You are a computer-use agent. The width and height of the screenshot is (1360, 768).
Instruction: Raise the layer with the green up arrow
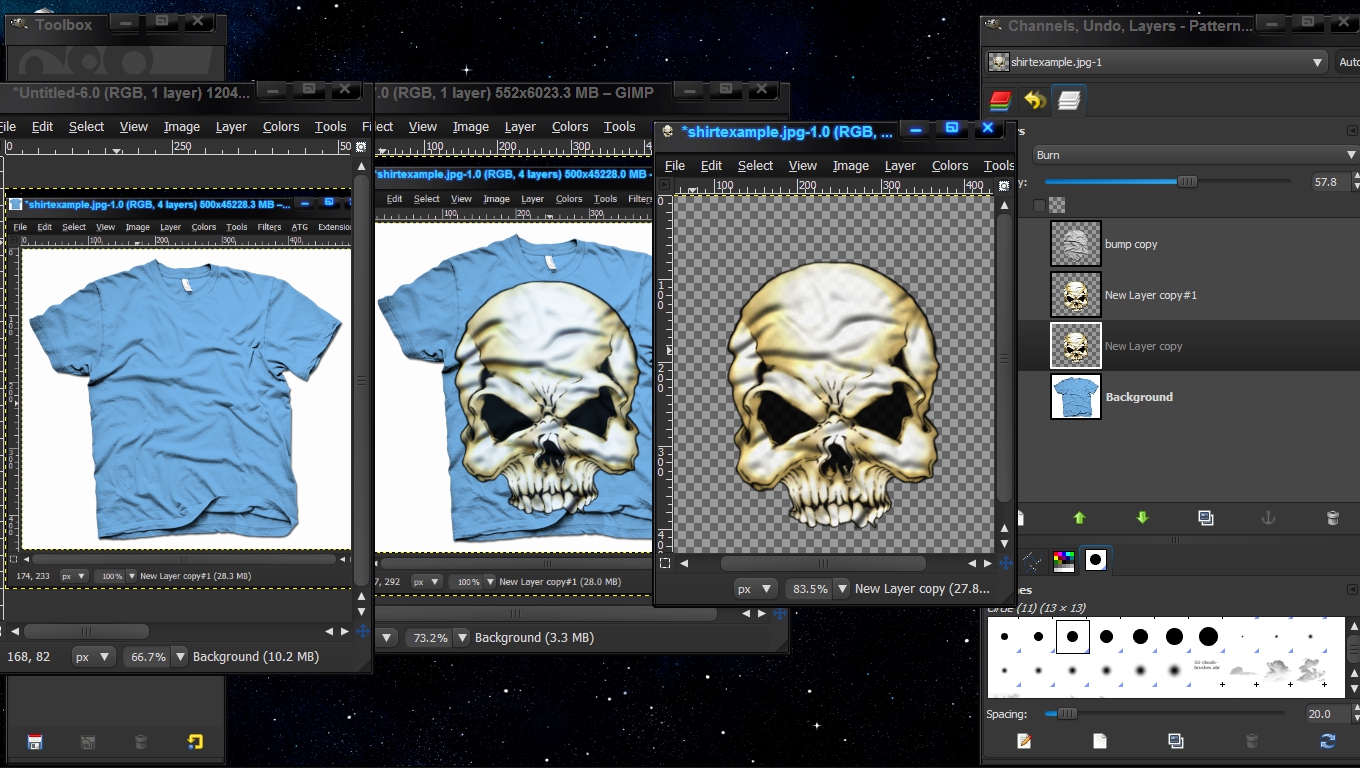(x=1079, y=518)
